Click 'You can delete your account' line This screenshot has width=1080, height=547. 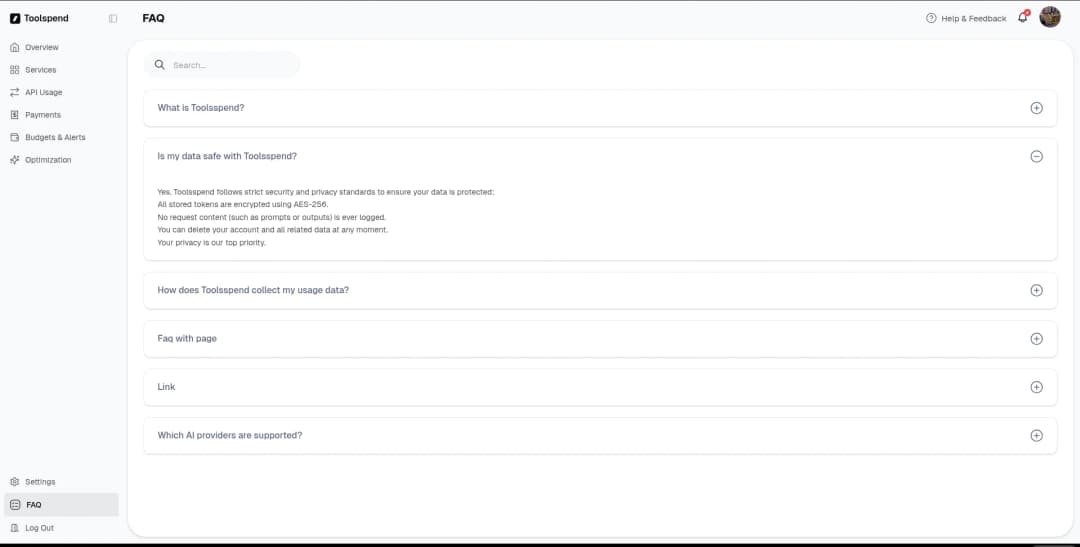point(273,229)
